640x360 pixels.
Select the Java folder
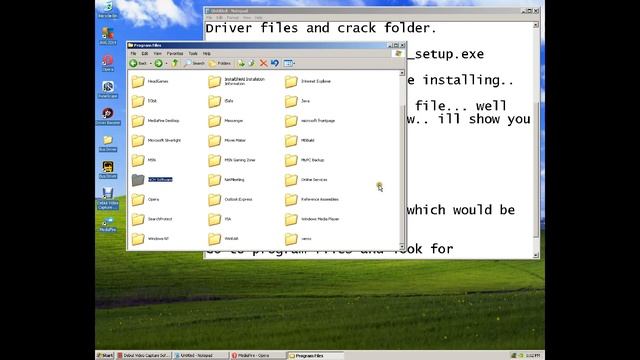click(x=297, y=101)
